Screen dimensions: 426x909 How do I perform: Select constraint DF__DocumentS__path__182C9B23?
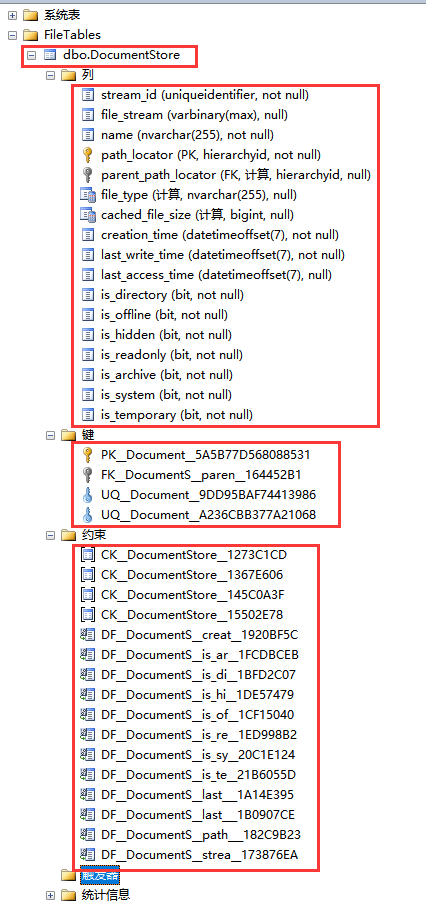click(201, 835)
